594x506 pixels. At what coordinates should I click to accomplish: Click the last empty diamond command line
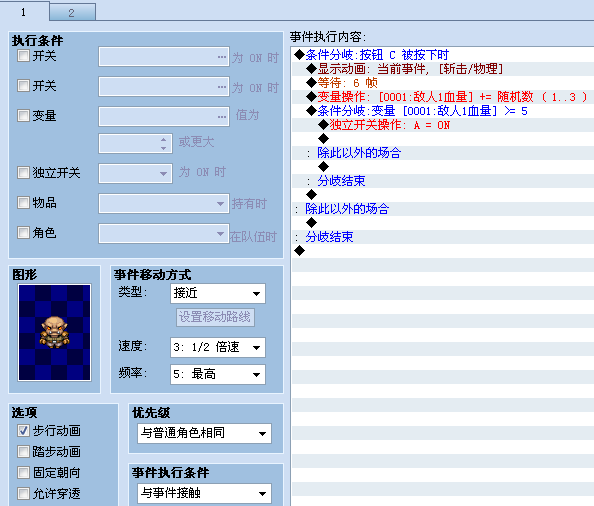443,251
